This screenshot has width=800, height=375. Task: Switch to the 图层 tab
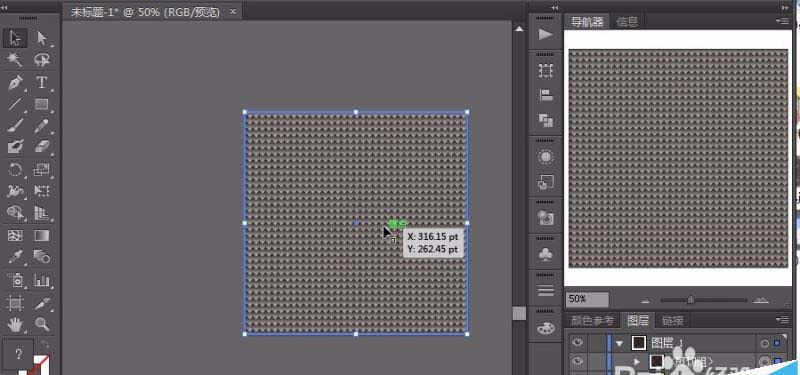pos(638,320)
